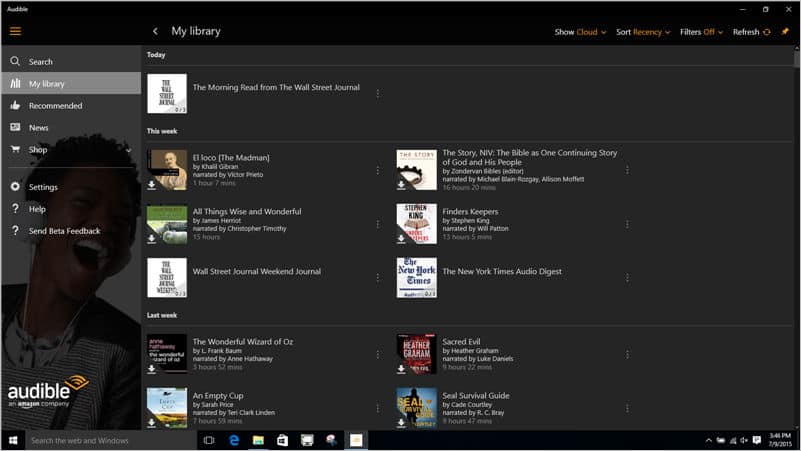Viewport: 801px width, 451px height.
Task: Open Wall Street Journal Weekend Journal cover
Action: (x=167, y=277)
